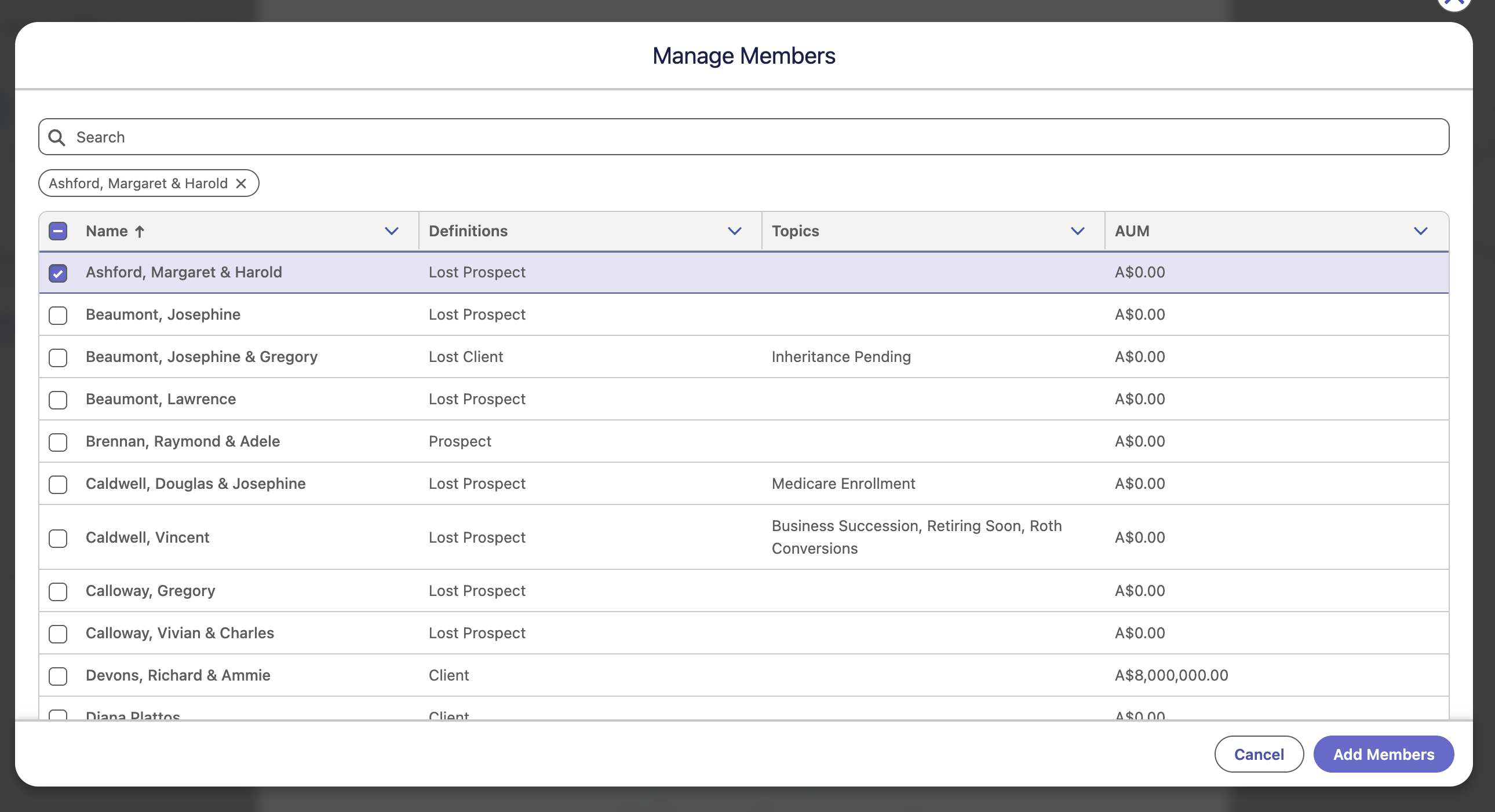Check the Calloway, Gregory checkbox
Image resolution: width=1495 pixels, height=812 pixels.
[x=58, y=591]
